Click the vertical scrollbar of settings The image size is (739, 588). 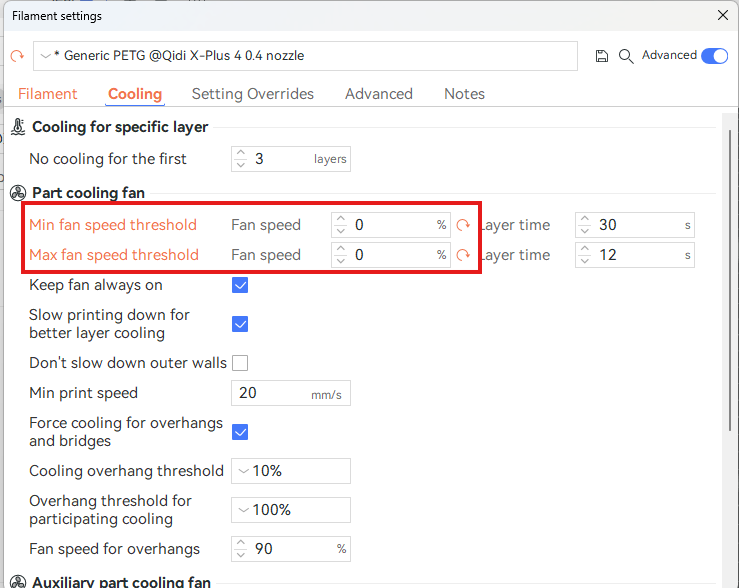tap(730, 300)
